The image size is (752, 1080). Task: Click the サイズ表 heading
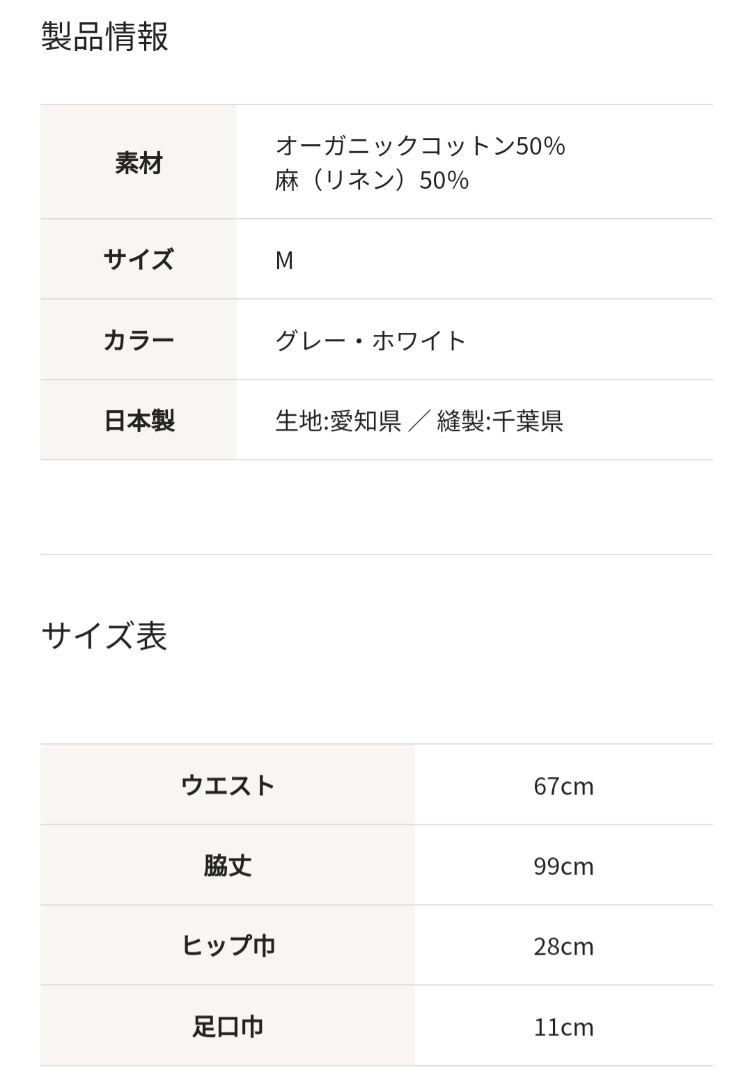(x=104, y=636)
